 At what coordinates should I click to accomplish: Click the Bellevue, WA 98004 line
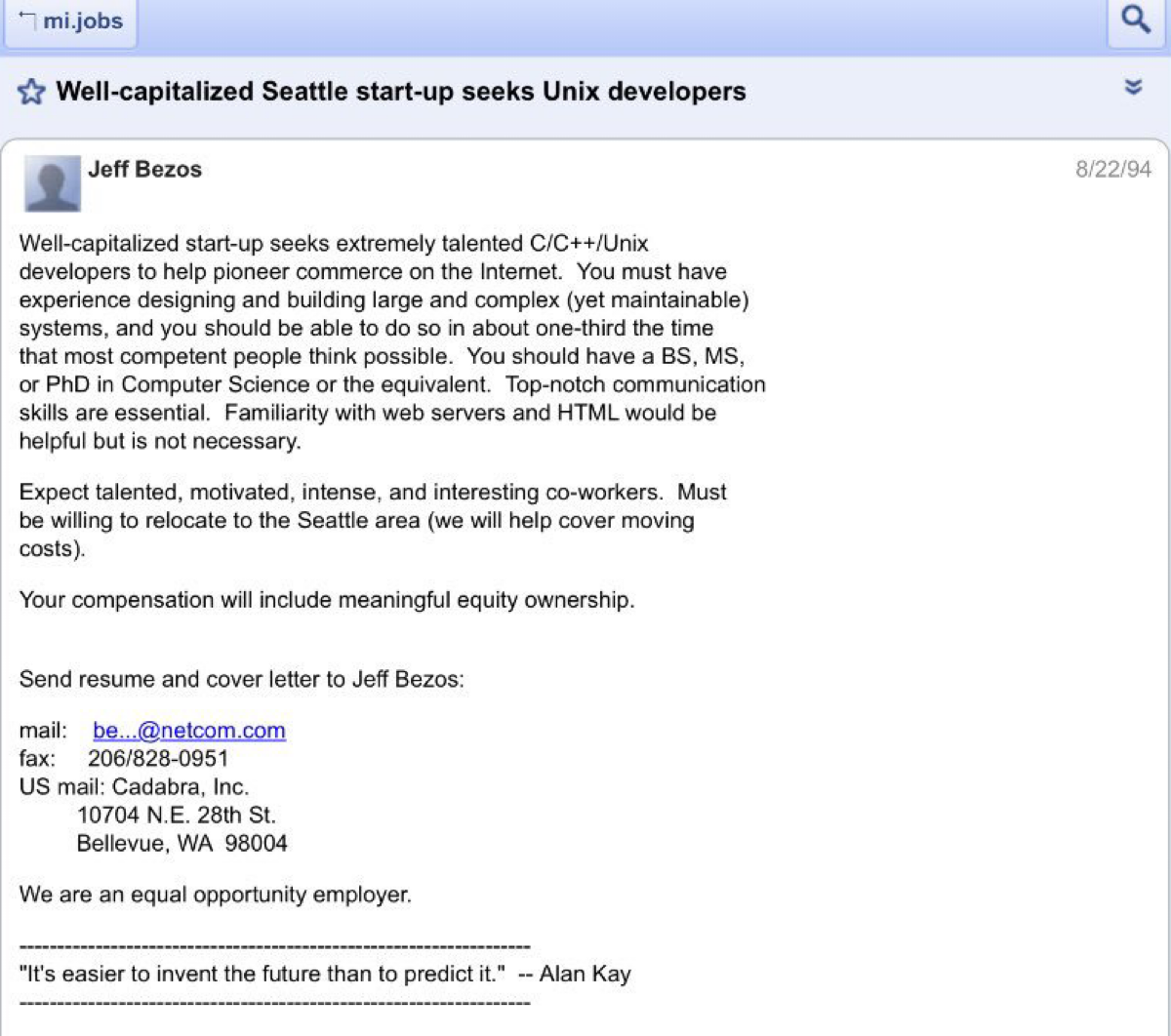(x=182, y=844)
